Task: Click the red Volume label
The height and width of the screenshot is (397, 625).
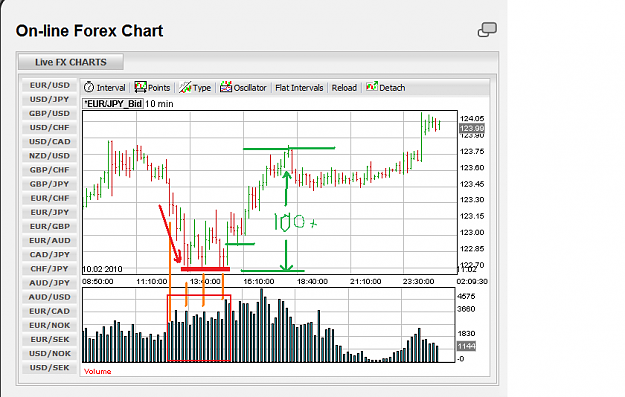Action: [x=97, y=371]
